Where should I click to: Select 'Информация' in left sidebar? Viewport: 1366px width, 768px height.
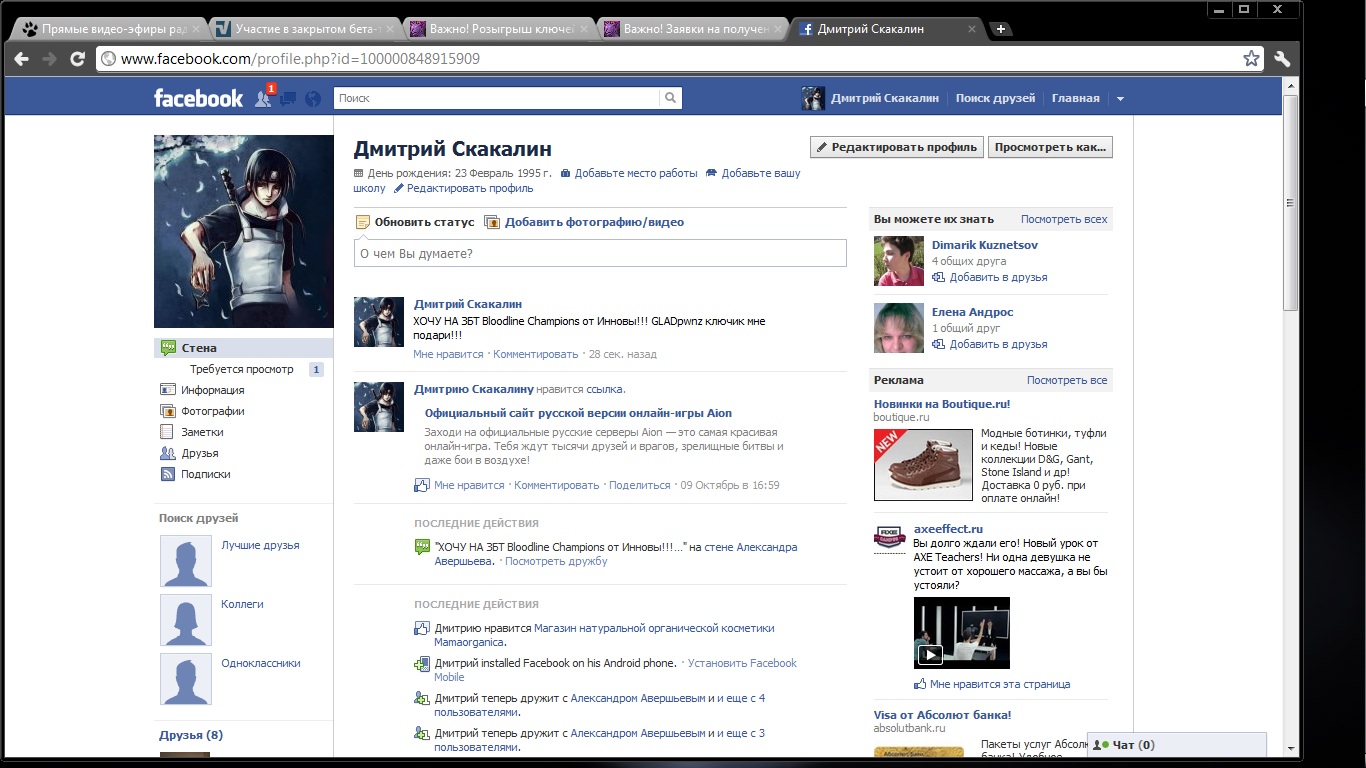click(212, 390)
